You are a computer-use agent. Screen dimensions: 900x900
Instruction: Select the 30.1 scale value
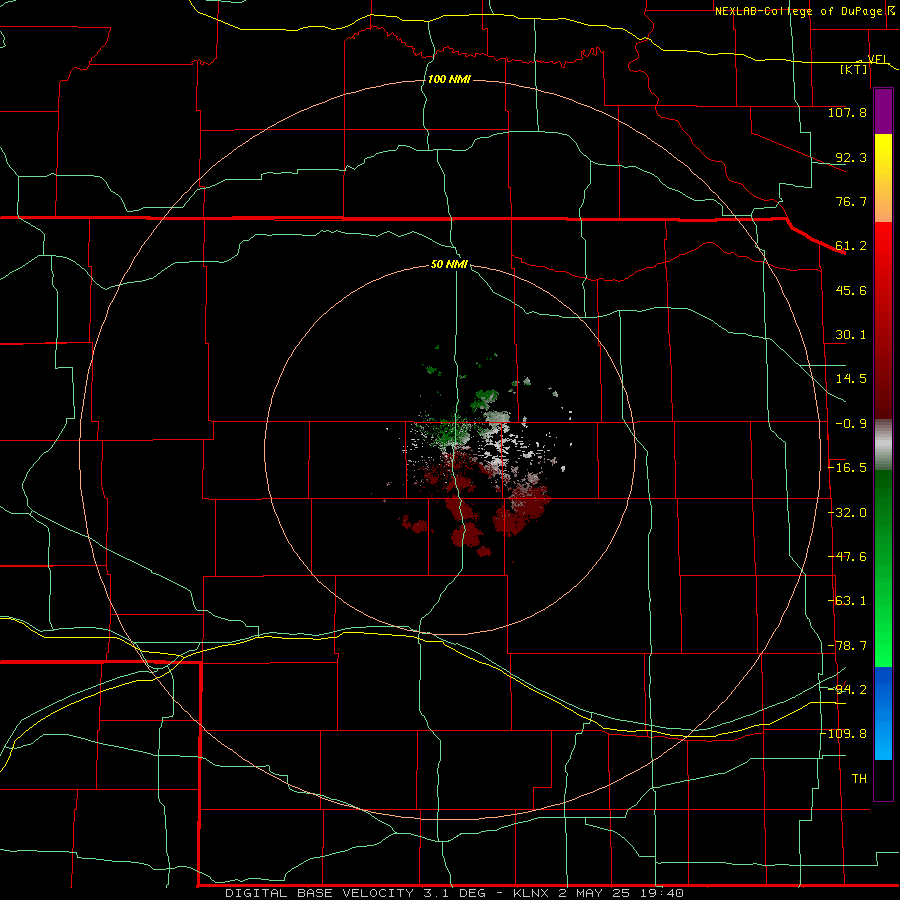[851, 335]
